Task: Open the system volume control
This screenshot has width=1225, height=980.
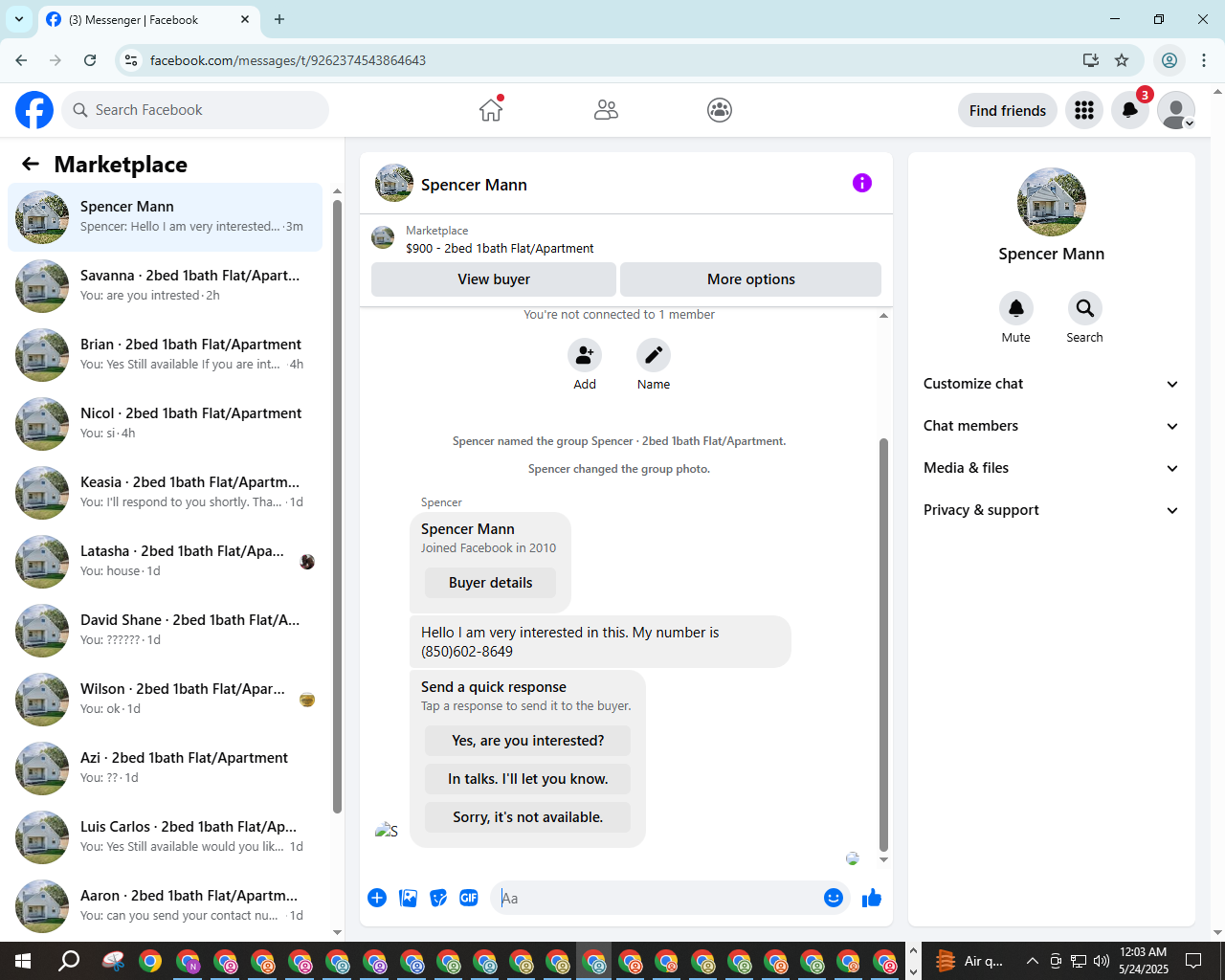Action: pyautogui.click(x=1102, y=961)
